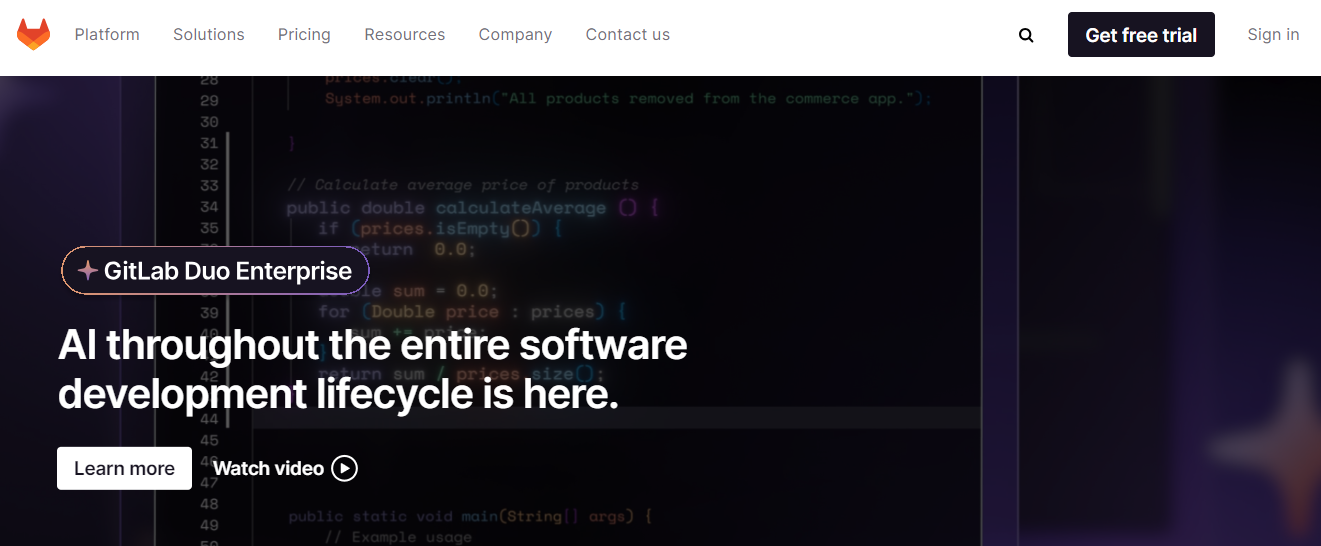1321x546 pixels.
Task: Click the text 'development lifecycle is here.'
Action: (x=338, y=394)
